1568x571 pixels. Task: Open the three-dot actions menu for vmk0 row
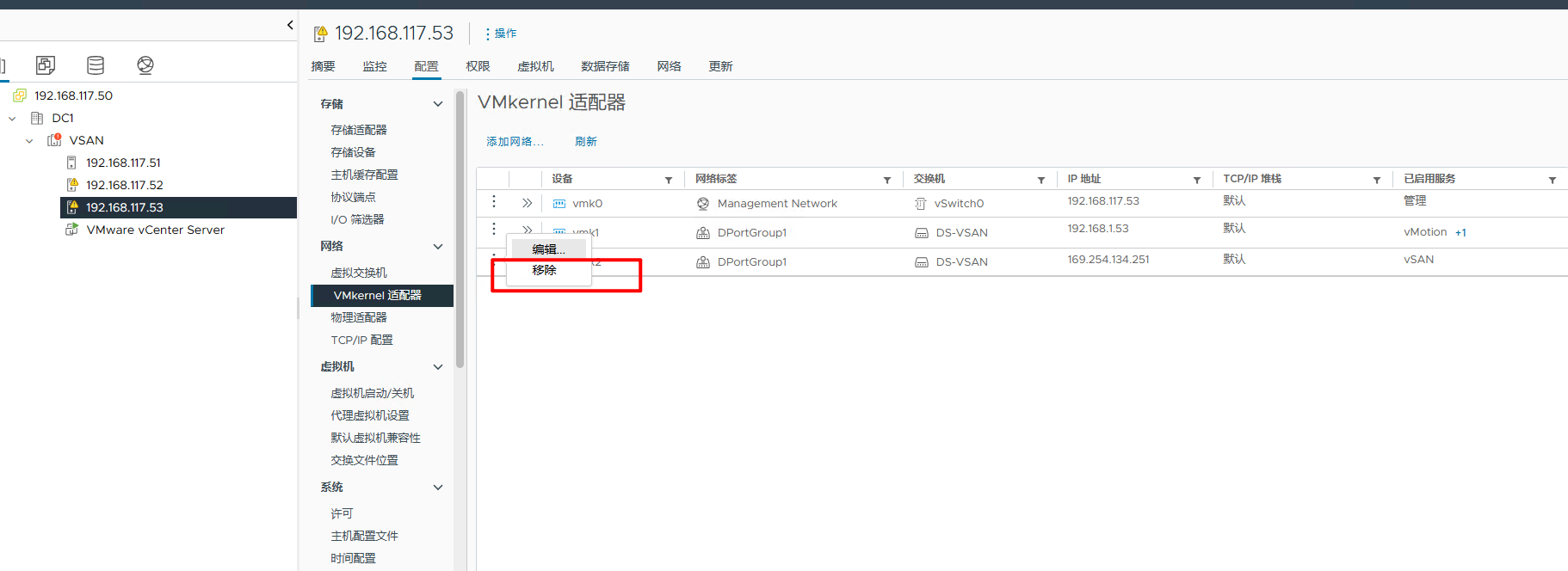tap(493, 201)
